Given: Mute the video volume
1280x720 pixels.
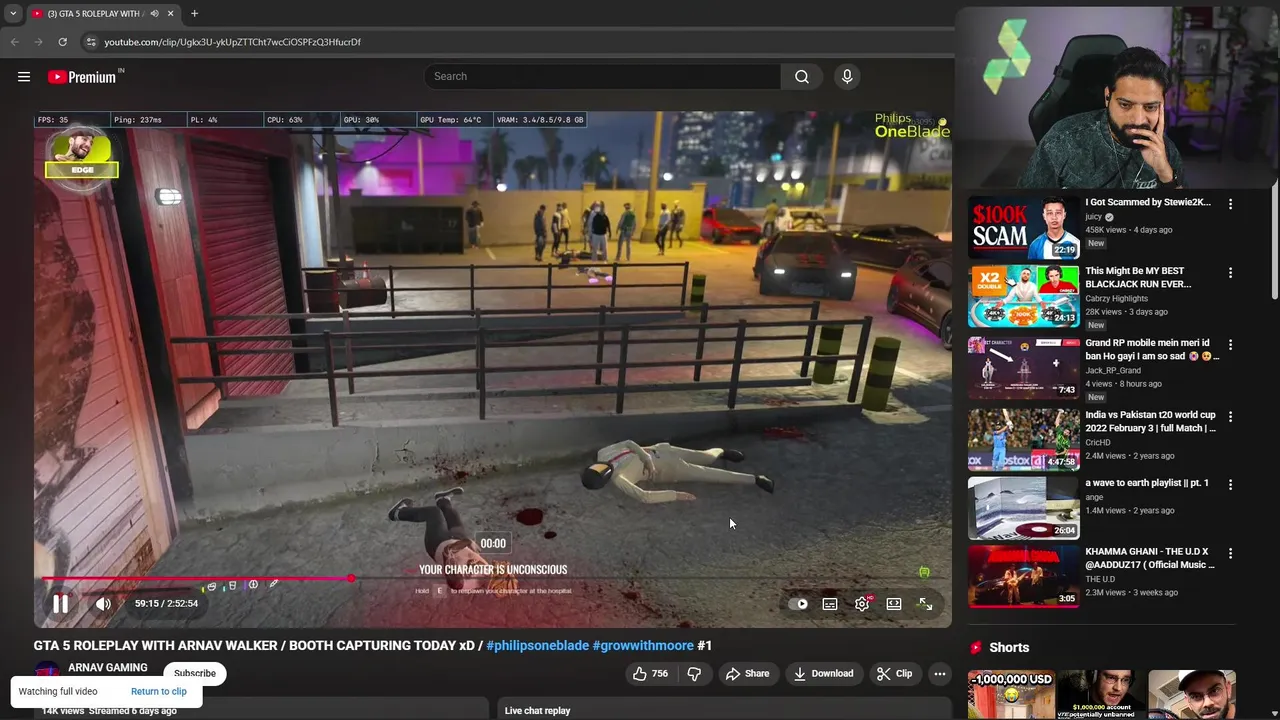Looking at the screenshot, I should (x=103, y=604).
